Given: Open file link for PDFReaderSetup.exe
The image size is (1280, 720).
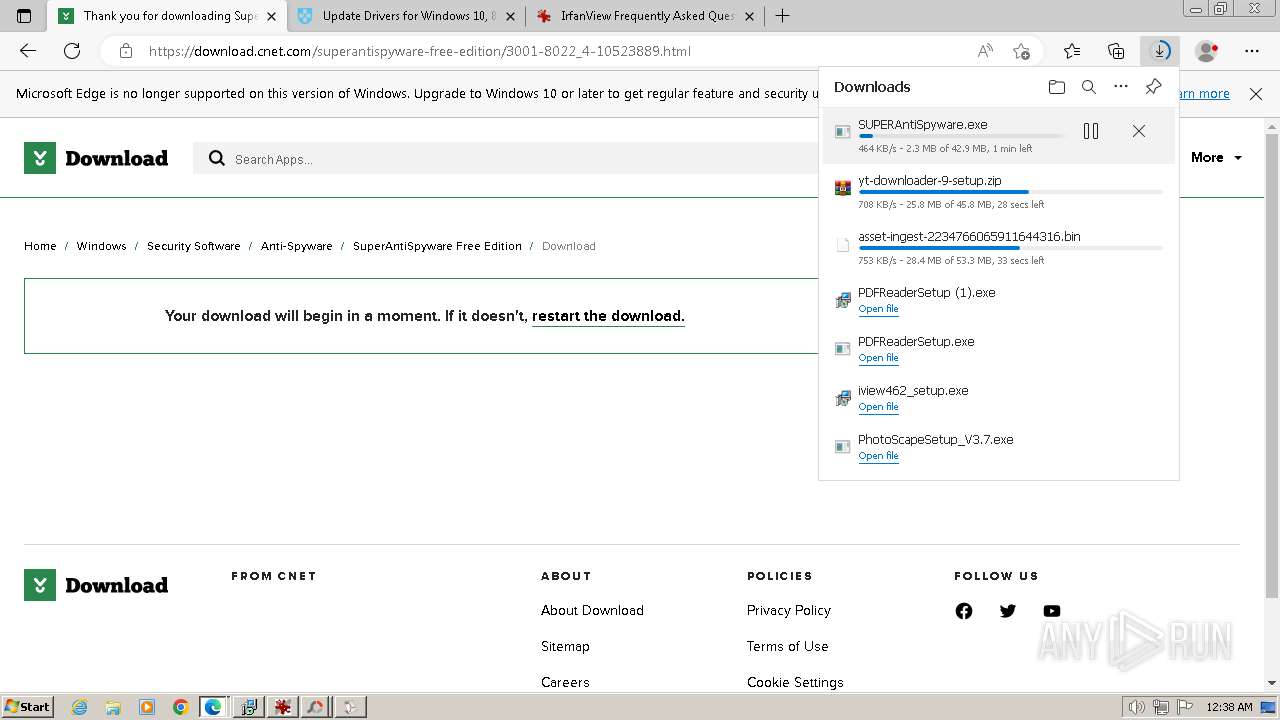Looking at the screenshot, I should tap(878, 358).
